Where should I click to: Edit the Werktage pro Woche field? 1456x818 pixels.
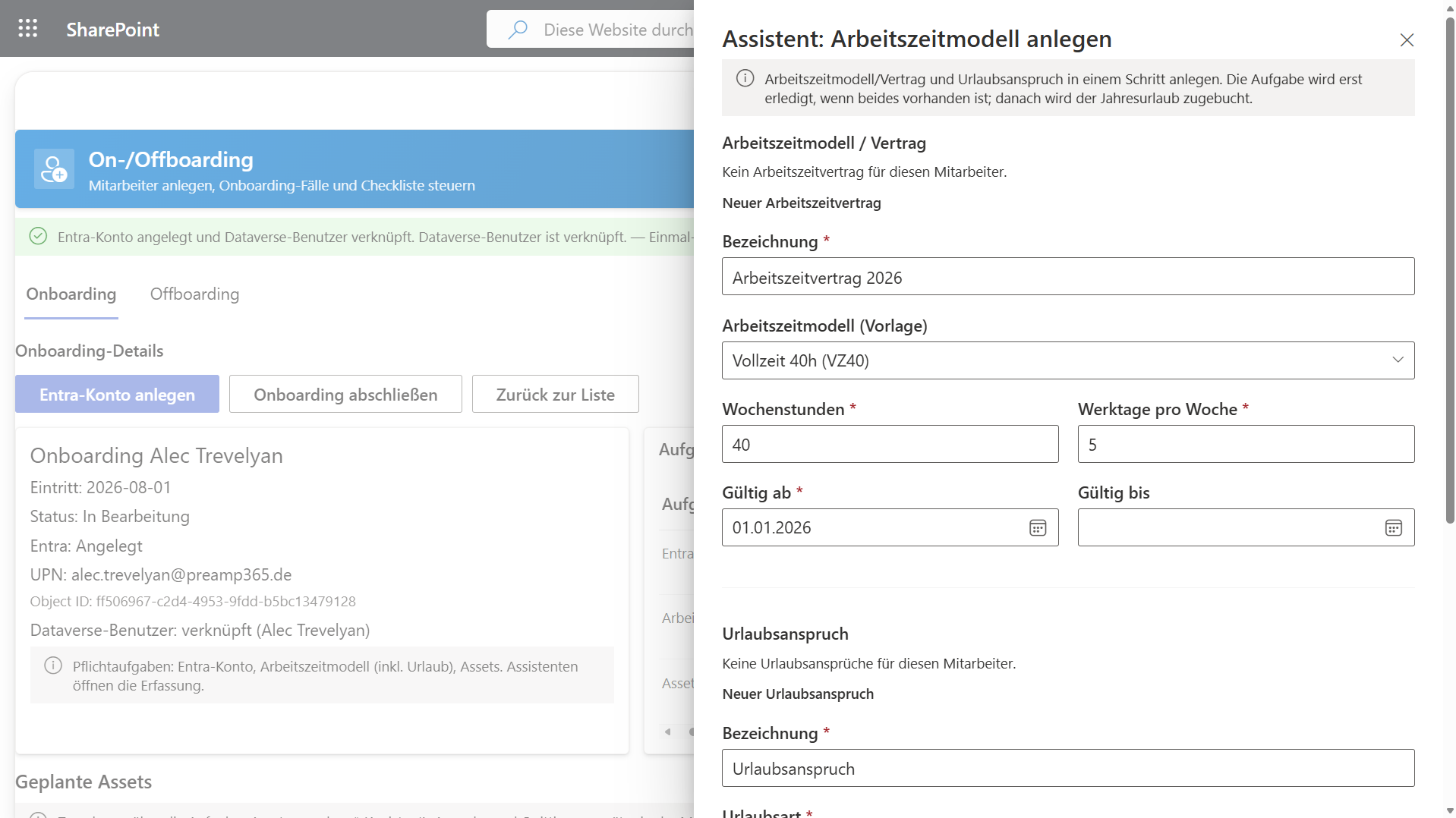point(1245,444)
